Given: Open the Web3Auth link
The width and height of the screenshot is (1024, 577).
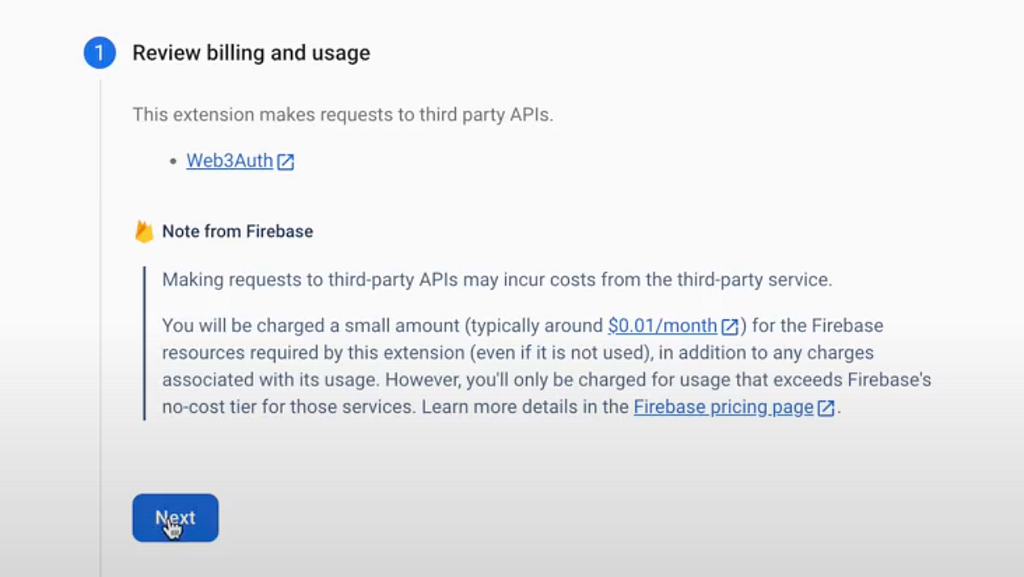Looking at the screenshot, I should point(229,161).
